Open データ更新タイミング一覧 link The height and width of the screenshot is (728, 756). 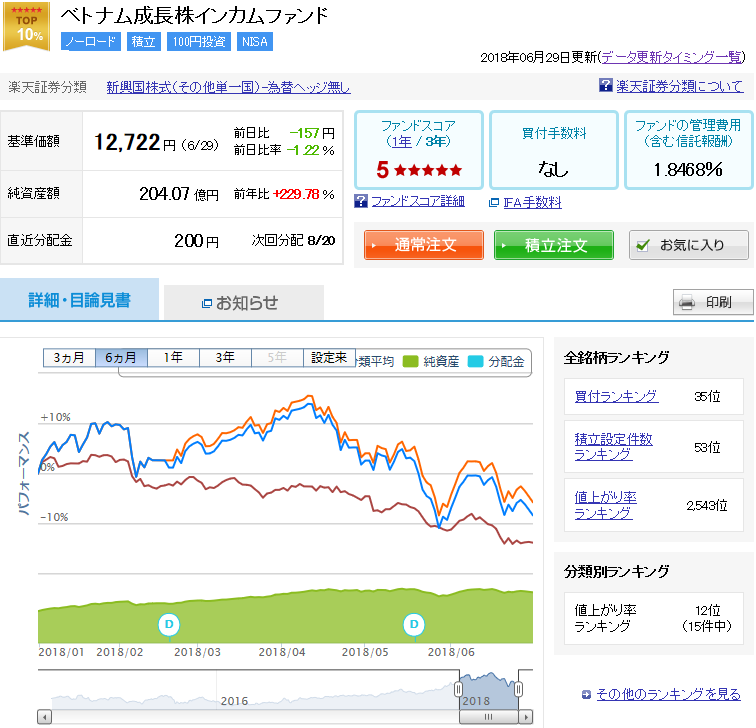(672, 57)
